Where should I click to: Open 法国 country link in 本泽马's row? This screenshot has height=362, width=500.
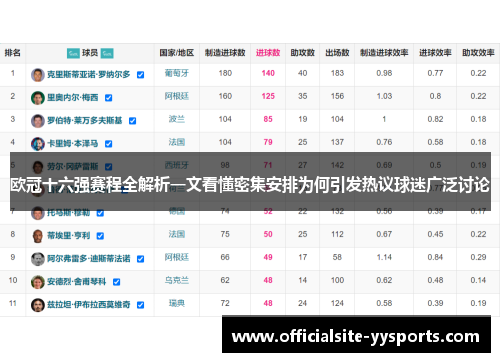(x=177, y=142)
